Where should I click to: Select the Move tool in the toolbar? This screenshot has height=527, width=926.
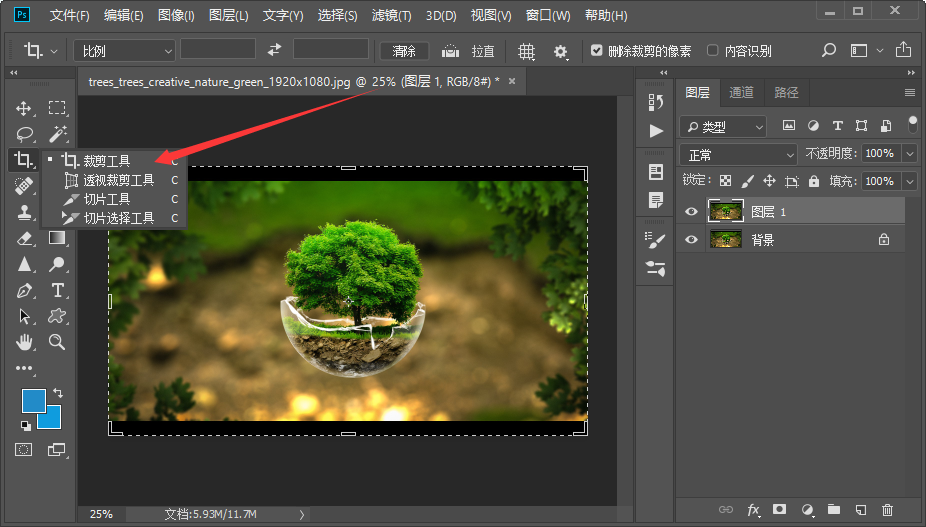coord(24,108)
